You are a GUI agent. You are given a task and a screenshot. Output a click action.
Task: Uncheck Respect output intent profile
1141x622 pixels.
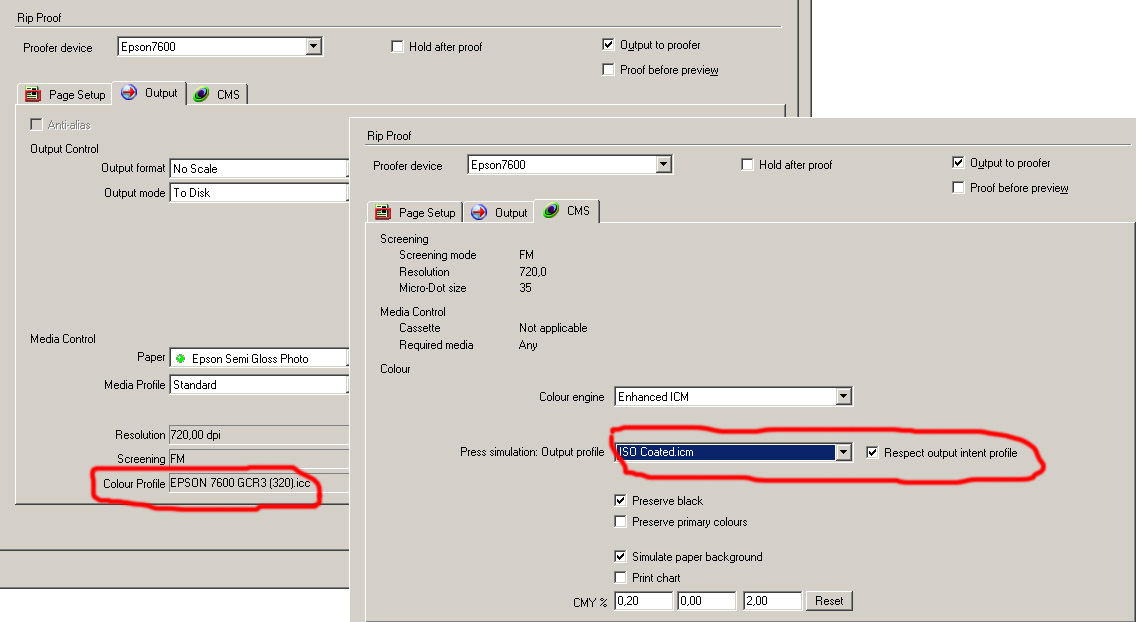click(872, 452)
